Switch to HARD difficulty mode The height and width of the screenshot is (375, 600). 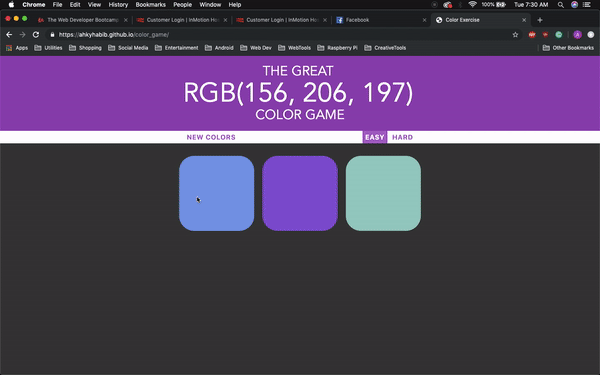[x=403, y=137]
